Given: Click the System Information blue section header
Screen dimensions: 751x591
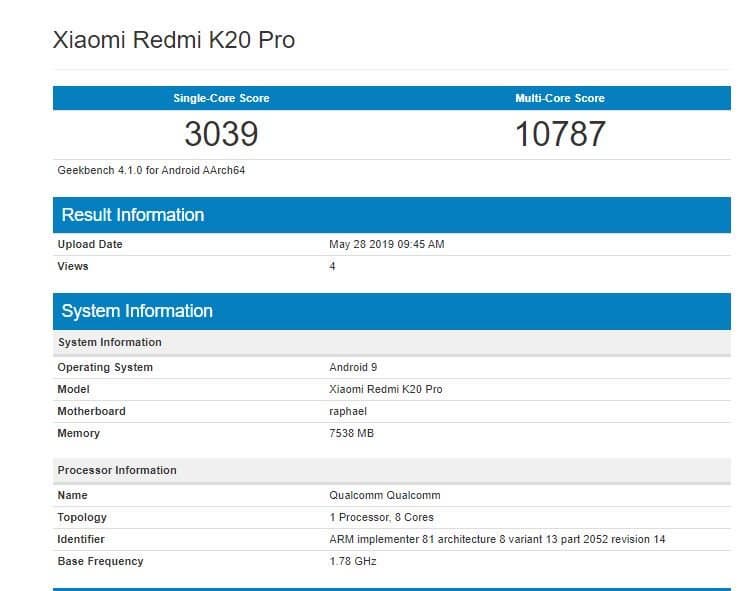Looking at the screenshot, I should (392, 311).
